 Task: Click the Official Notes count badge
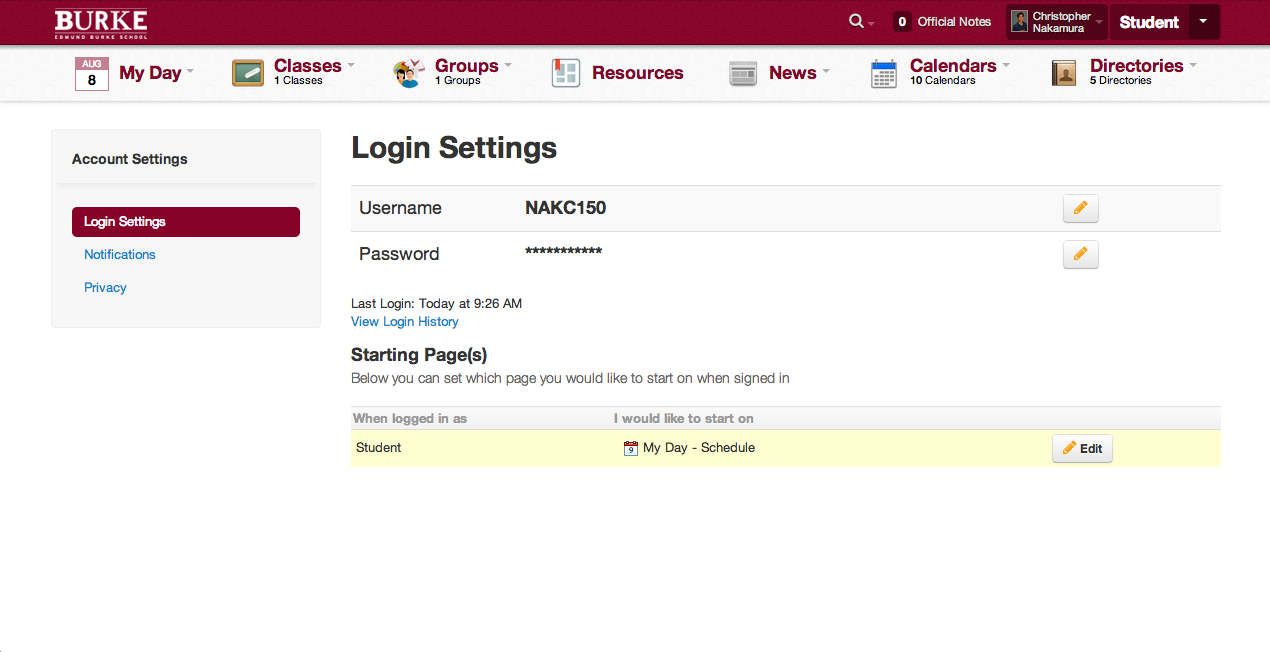[902, 22]
